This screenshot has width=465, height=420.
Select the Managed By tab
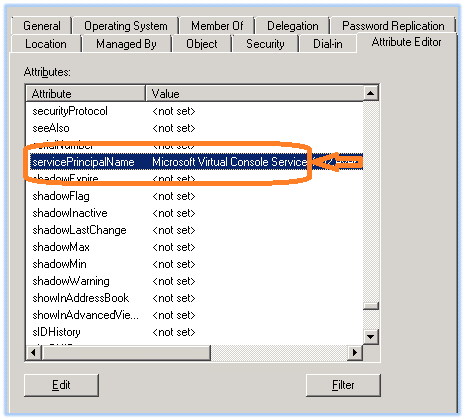pos(126,44)
